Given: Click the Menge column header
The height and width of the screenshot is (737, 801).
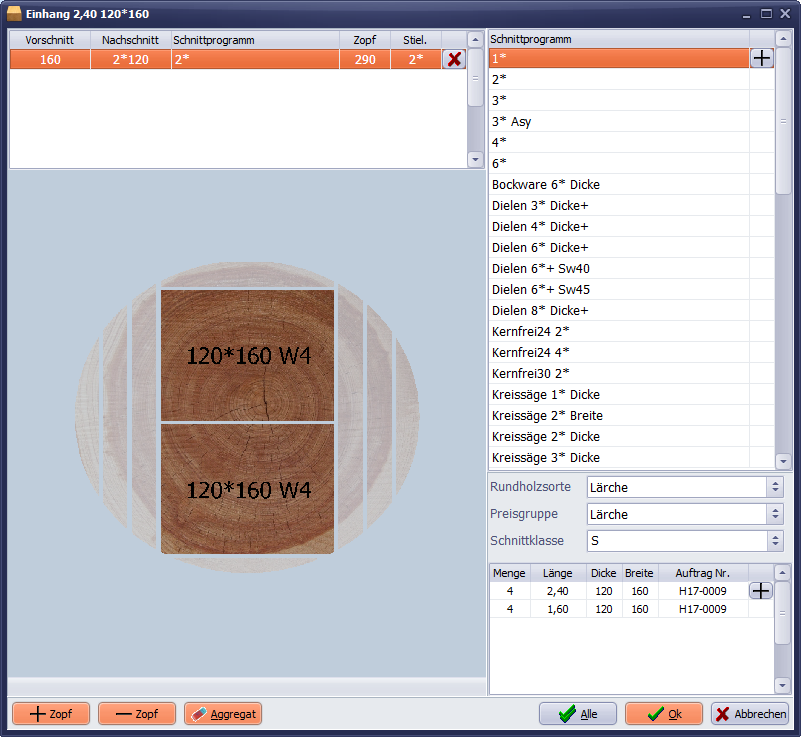Looking at the screenshot, I should 510,573.
